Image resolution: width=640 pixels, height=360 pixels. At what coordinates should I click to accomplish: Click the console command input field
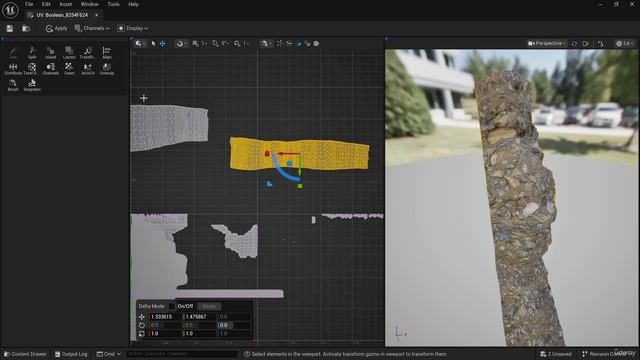(x=182, y=354)
